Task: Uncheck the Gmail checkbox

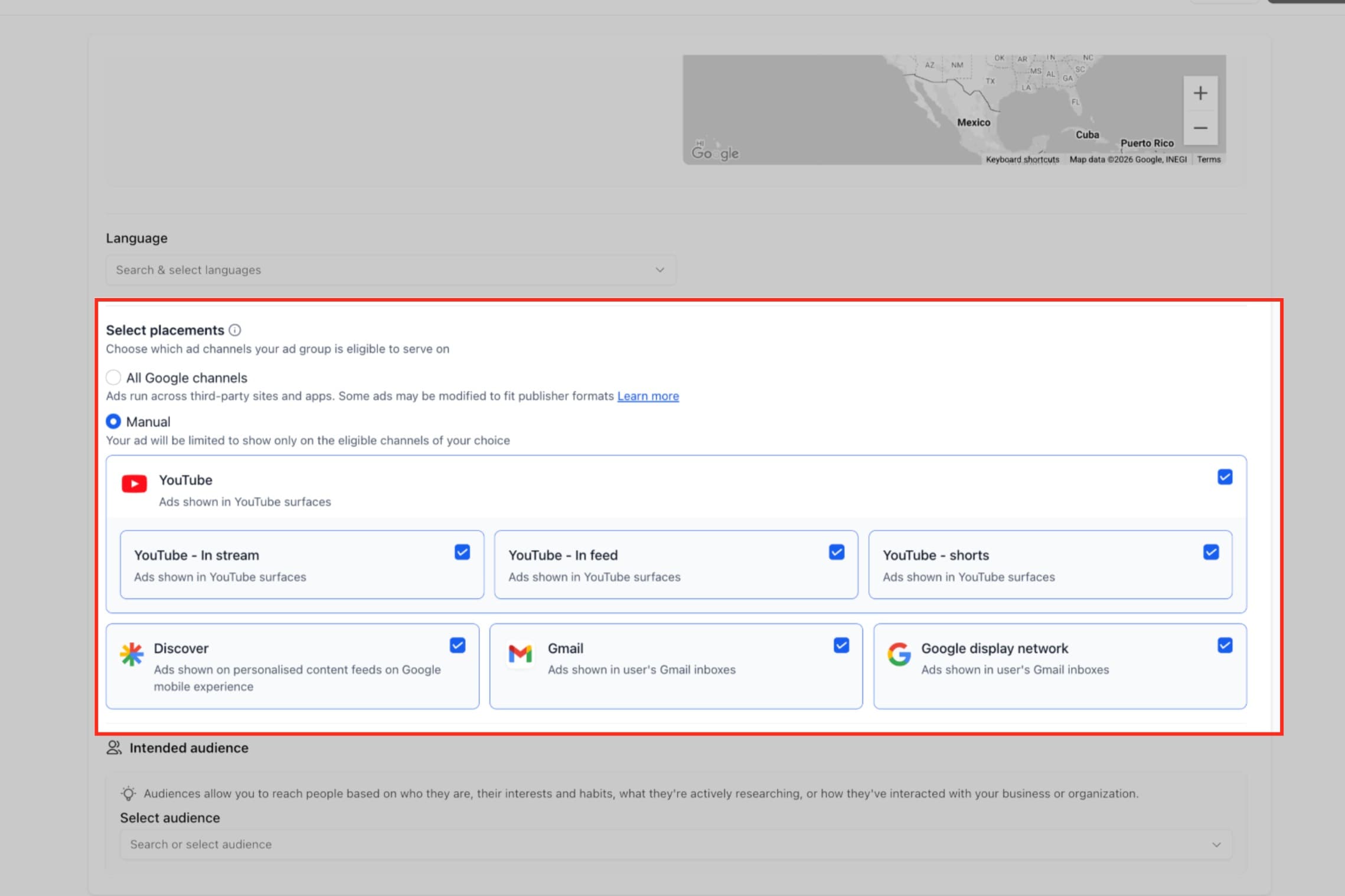Action: coord(841,645)
